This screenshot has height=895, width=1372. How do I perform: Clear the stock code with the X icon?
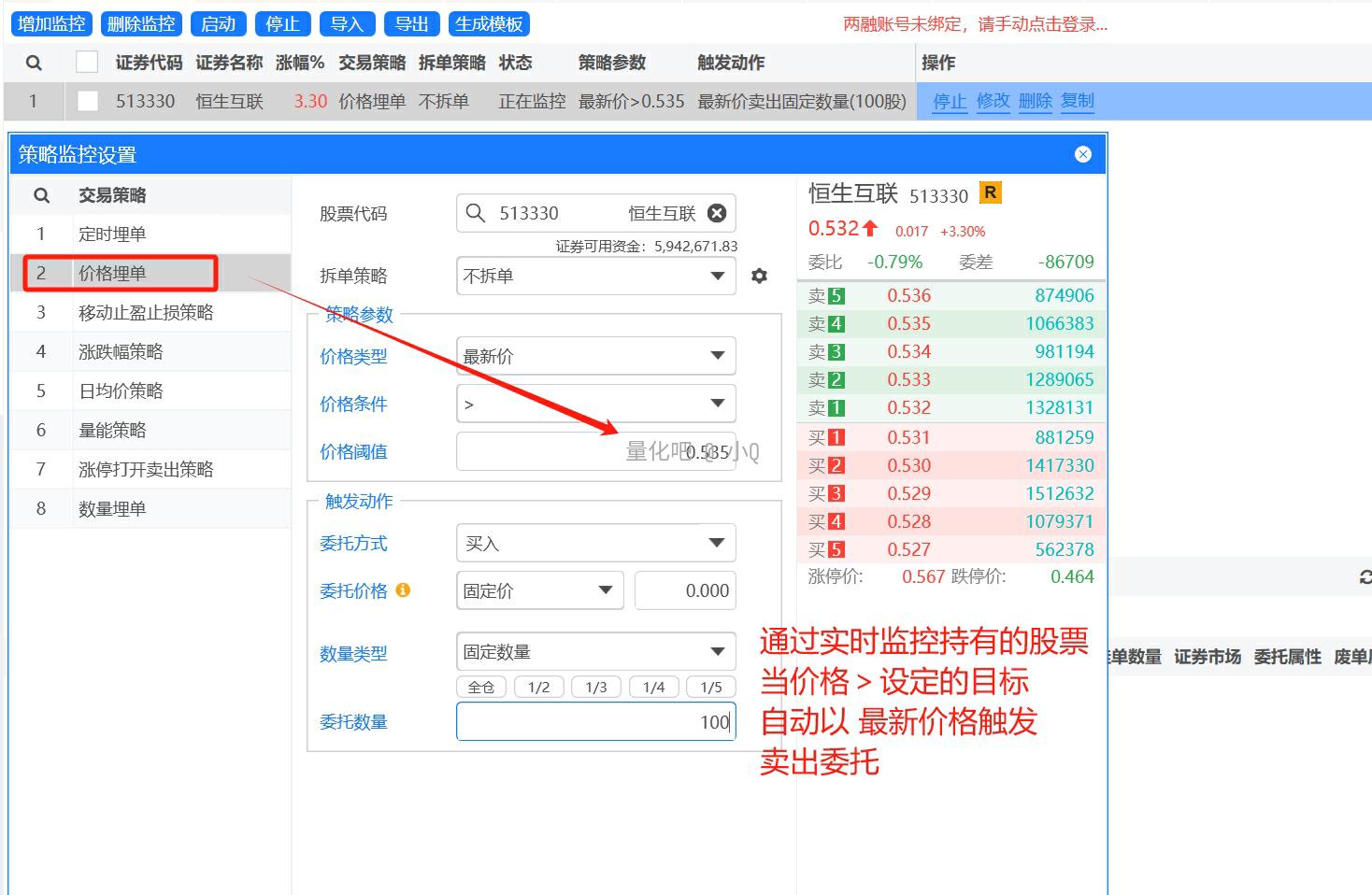(717, 213)
